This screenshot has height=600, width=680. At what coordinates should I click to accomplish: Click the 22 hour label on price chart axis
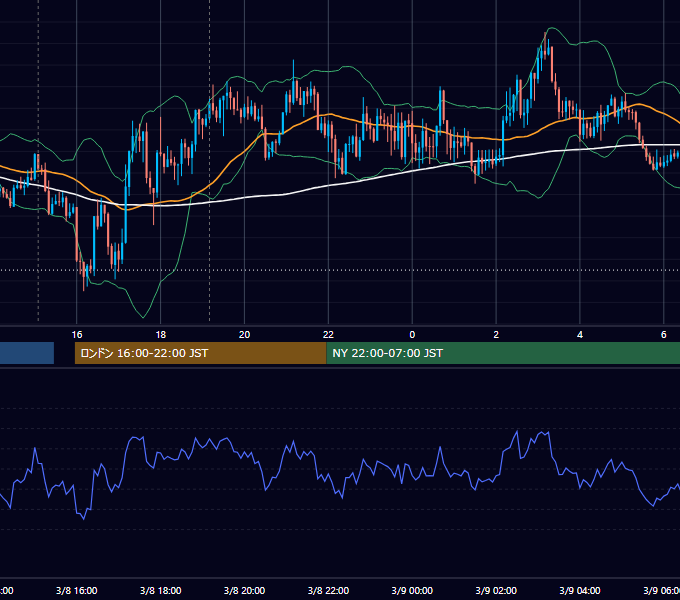click(328, 335)
